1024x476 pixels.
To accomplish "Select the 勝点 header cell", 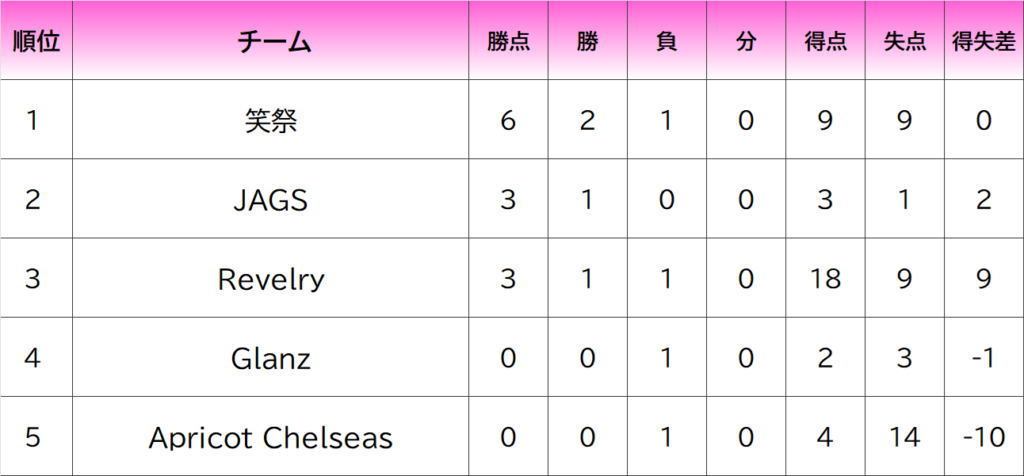I will pos(508,41).
